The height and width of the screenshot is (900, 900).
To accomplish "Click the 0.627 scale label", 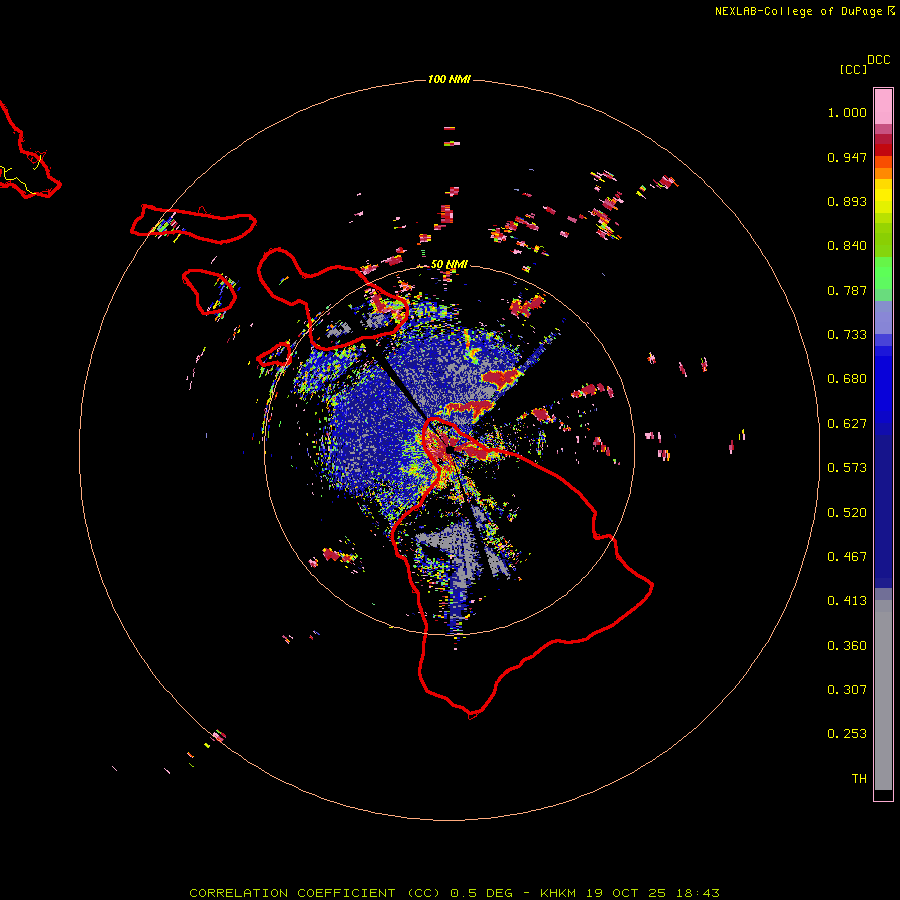I will [847, 424].
